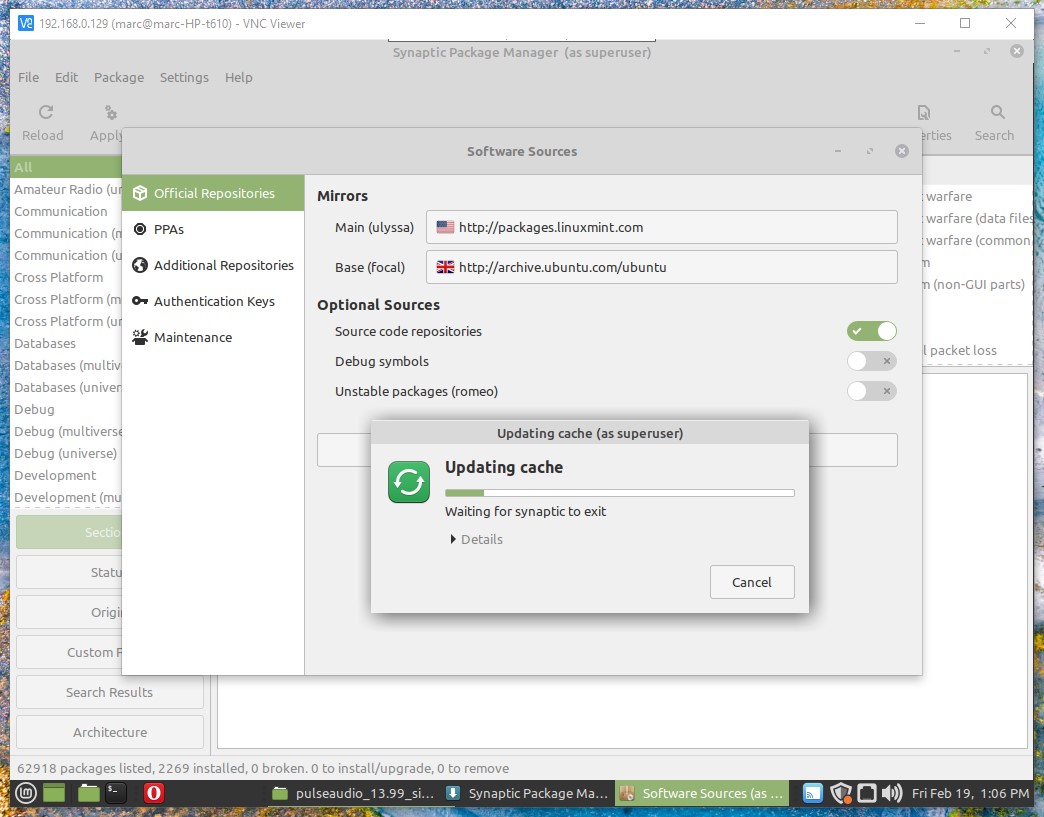Cancel the cache update
Viewport: 1044px width, 817px height.
(x=752, y=582)
